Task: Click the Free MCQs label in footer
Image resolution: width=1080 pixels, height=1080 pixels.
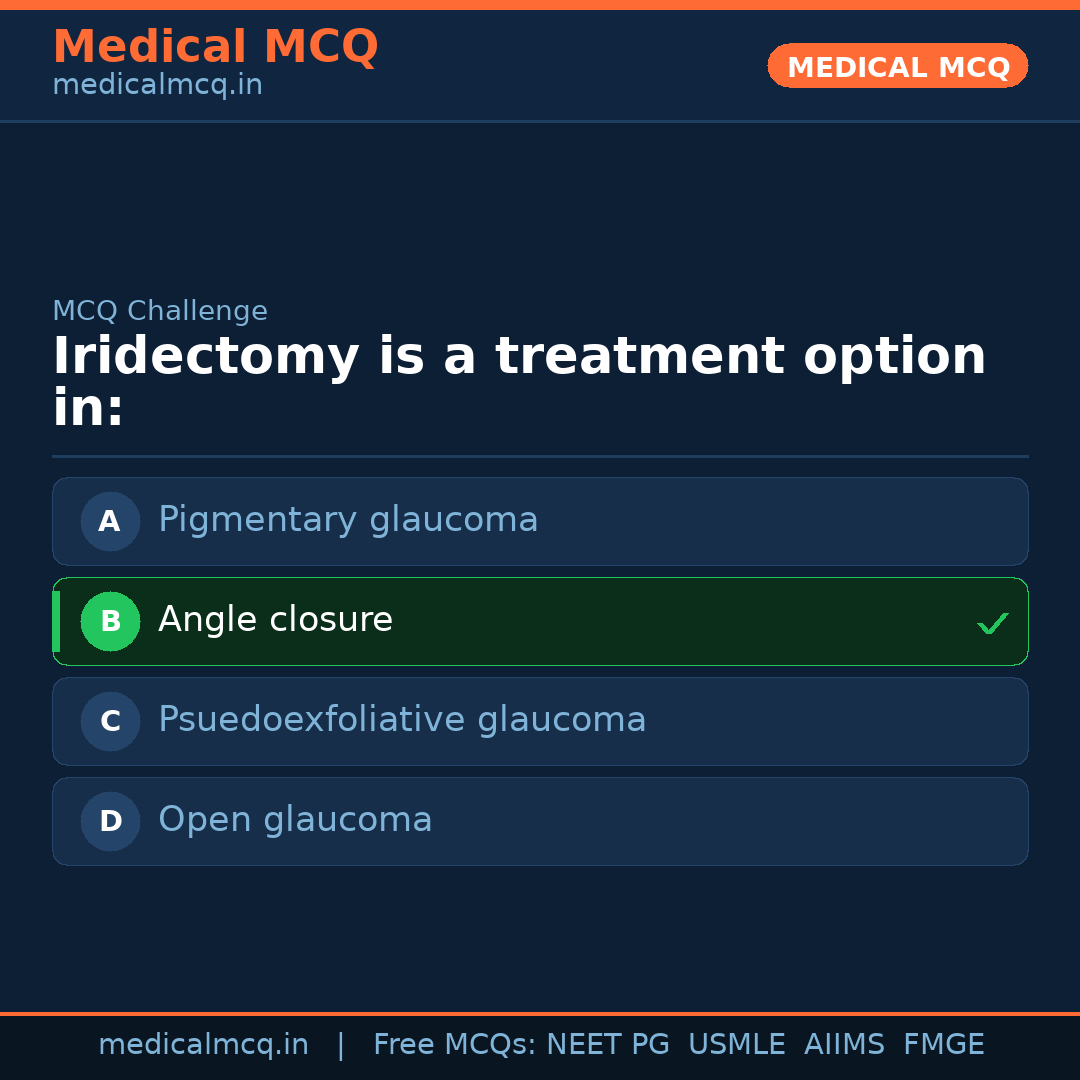Action: (x=454, y=1045)
